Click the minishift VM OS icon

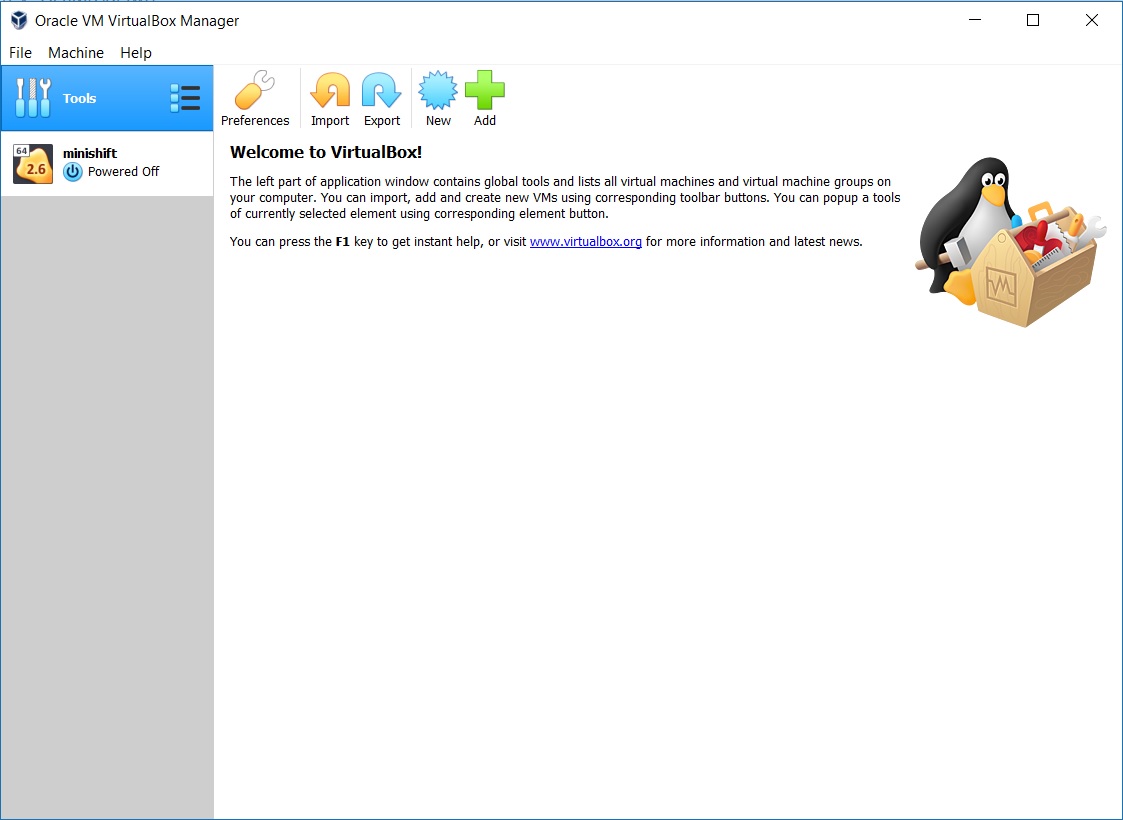(x=33, y=163)
